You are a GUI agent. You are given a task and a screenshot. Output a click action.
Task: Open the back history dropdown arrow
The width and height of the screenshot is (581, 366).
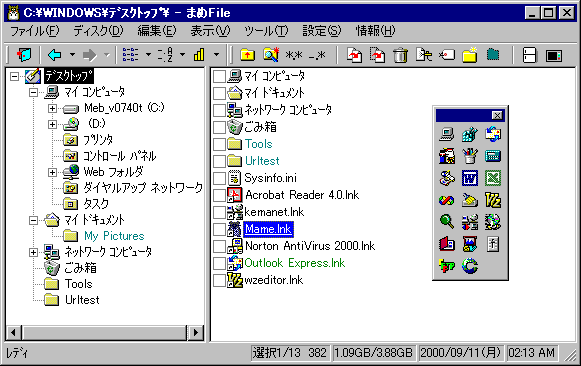72,55
